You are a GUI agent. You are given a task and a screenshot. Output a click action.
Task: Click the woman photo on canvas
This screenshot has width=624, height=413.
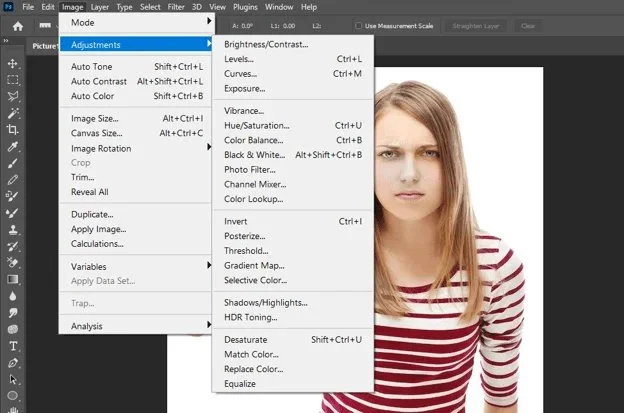pos(458,239)
